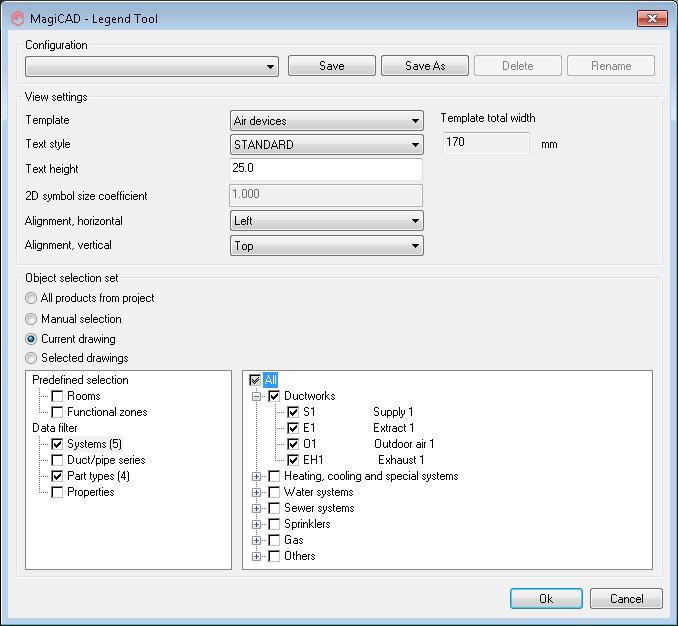Select Manual selection radio button

pyautogui.click(x=31, y=319)
